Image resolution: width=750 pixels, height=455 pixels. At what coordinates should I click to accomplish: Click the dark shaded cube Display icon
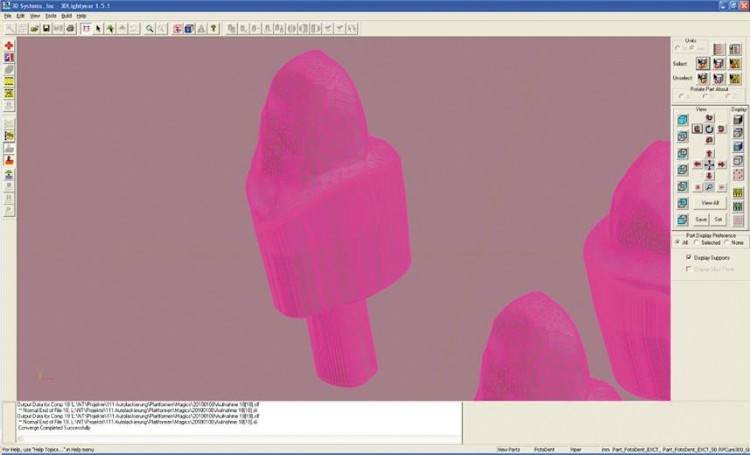click(738, 120)
